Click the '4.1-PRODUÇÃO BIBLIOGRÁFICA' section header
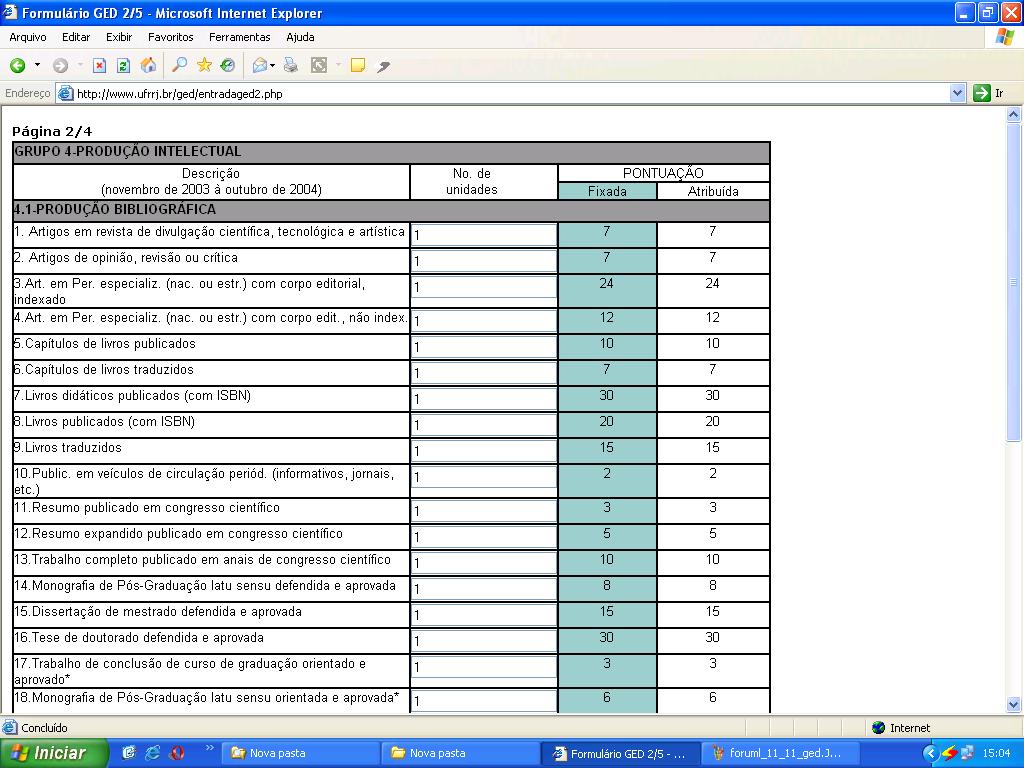 click(391, 210)
